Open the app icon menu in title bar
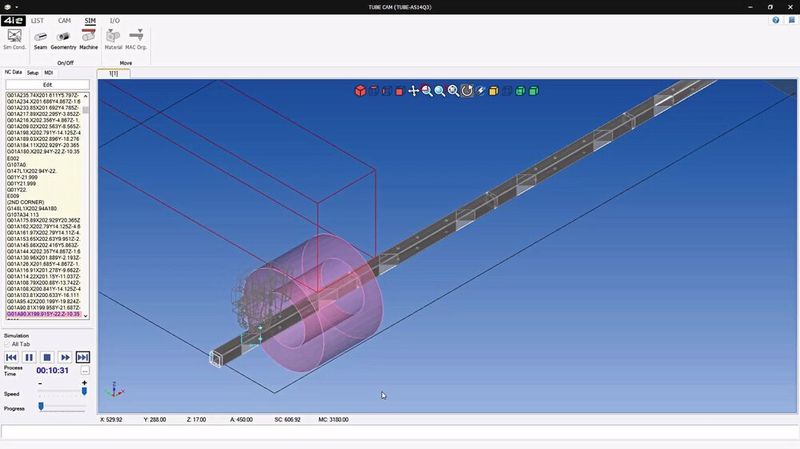 coord(7,7)
